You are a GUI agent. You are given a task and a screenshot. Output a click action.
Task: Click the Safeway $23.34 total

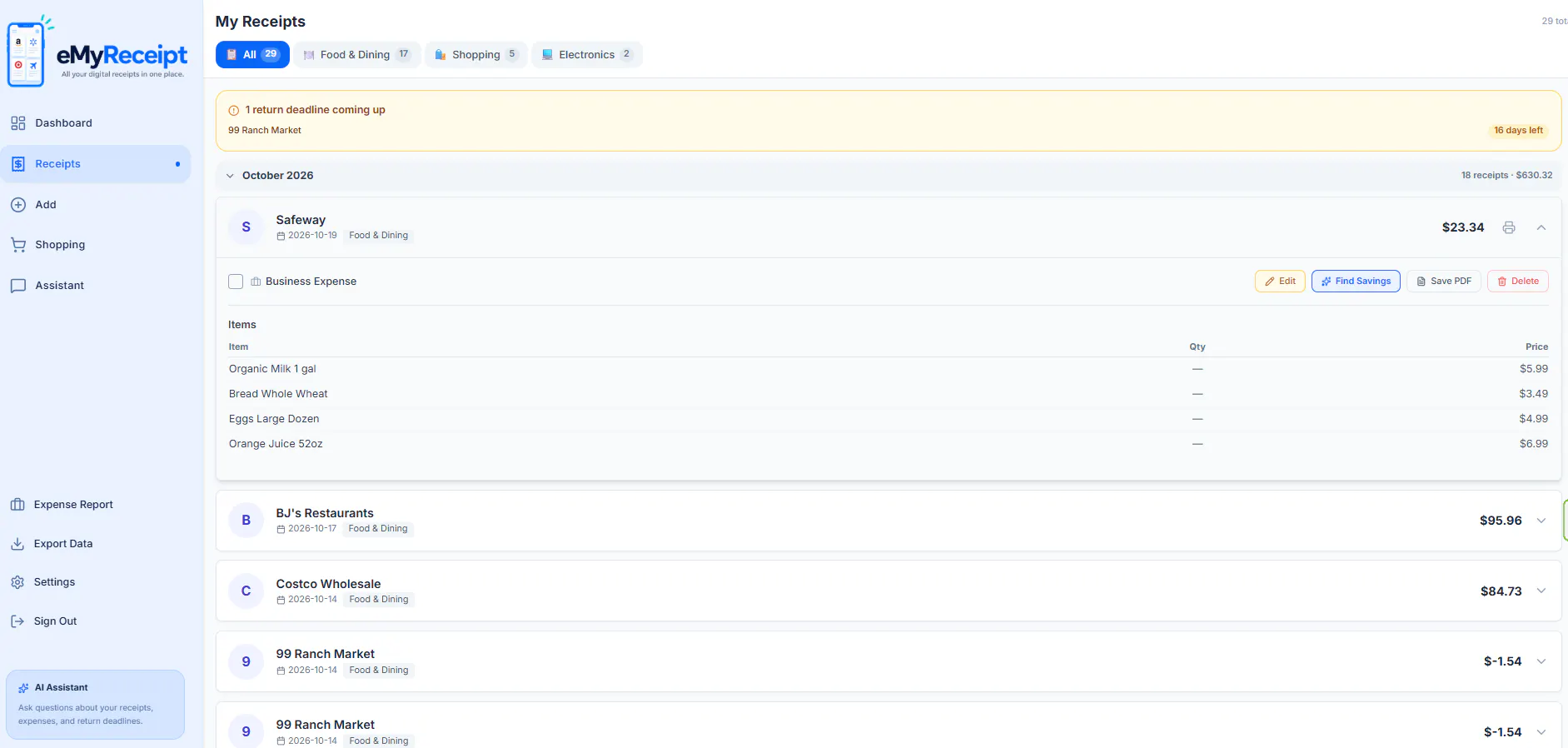[x=1463, y=227]
